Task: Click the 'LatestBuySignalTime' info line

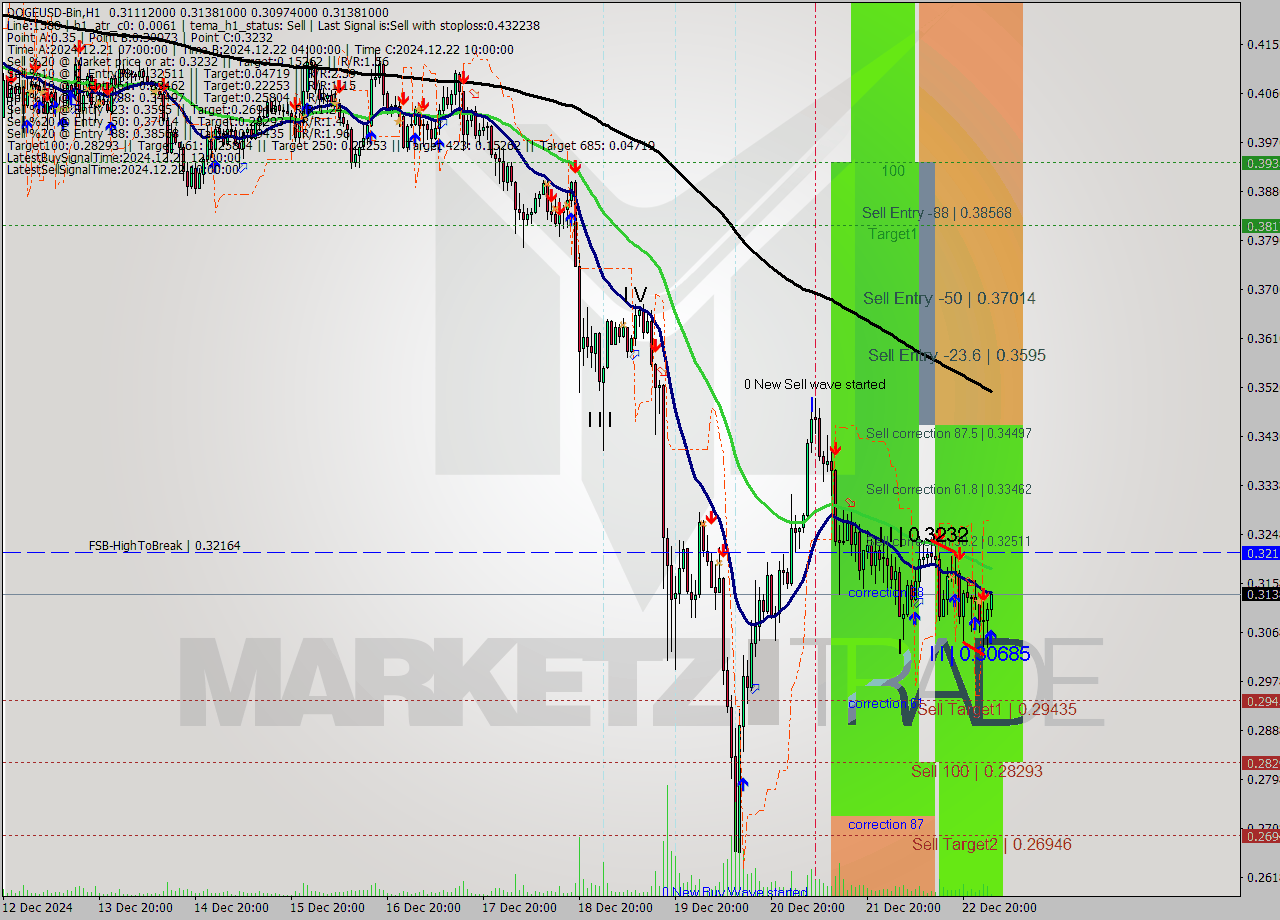Action: point(122,157)
